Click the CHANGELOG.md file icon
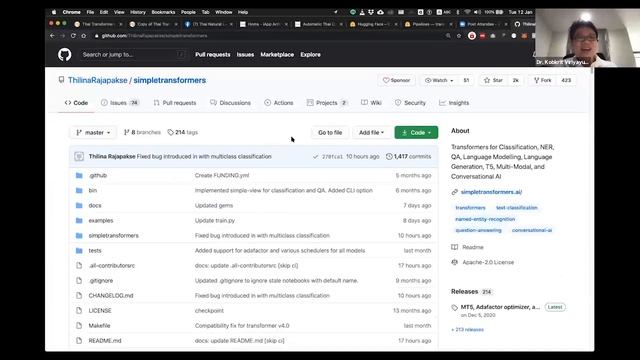The height and width of the screenshot is (360, 640). (x=79, y=296)
